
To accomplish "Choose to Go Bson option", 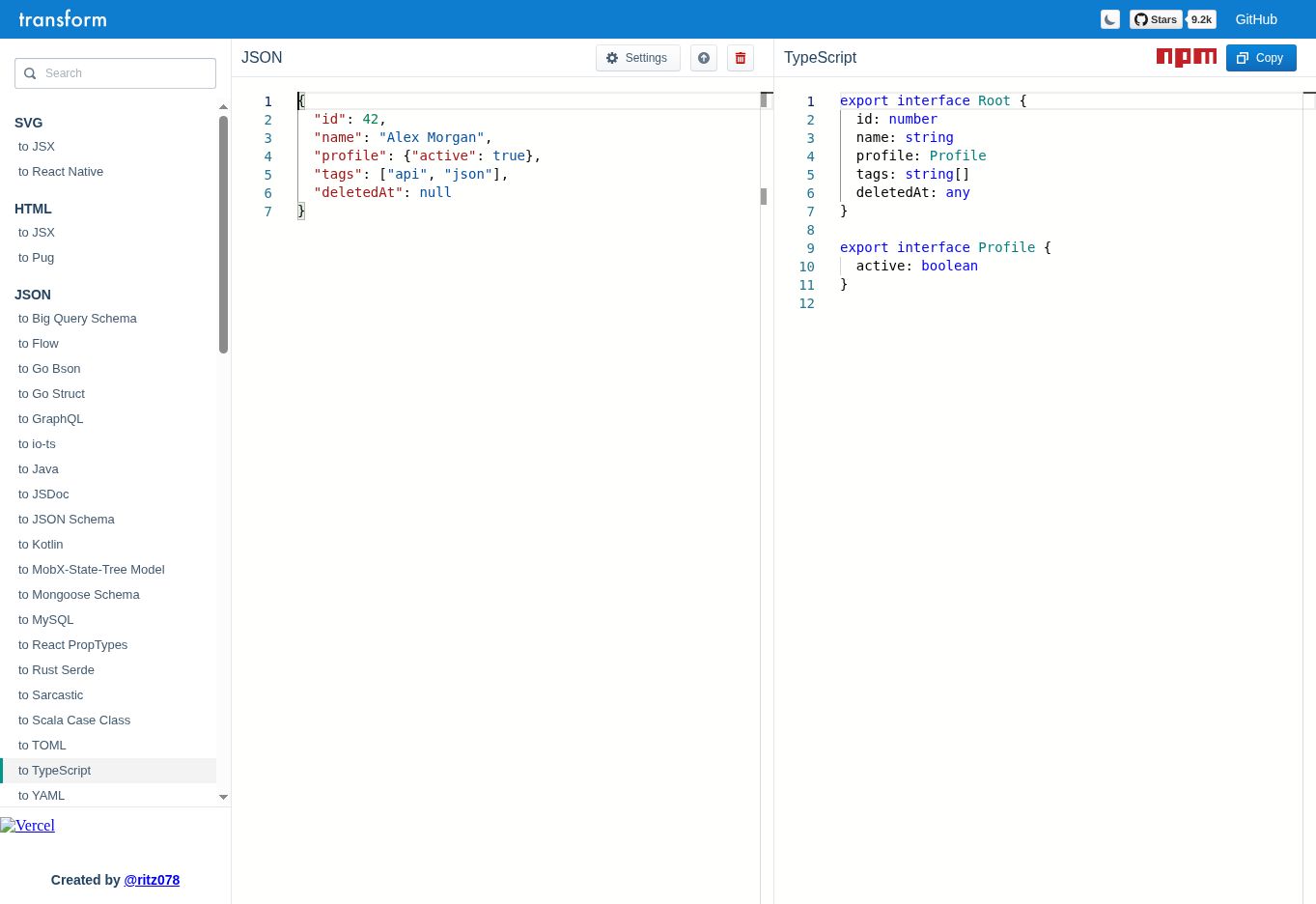I will 108,369.
